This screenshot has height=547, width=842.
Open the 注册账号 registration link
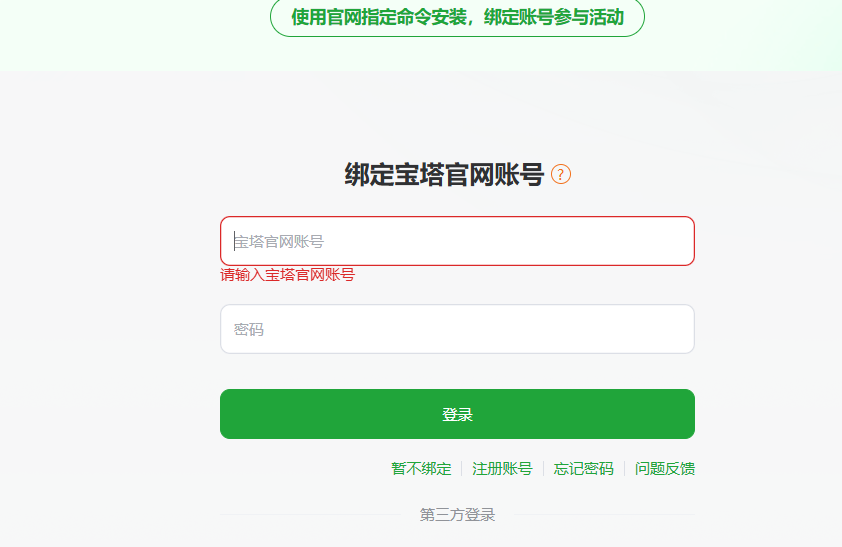pos(502,469)
